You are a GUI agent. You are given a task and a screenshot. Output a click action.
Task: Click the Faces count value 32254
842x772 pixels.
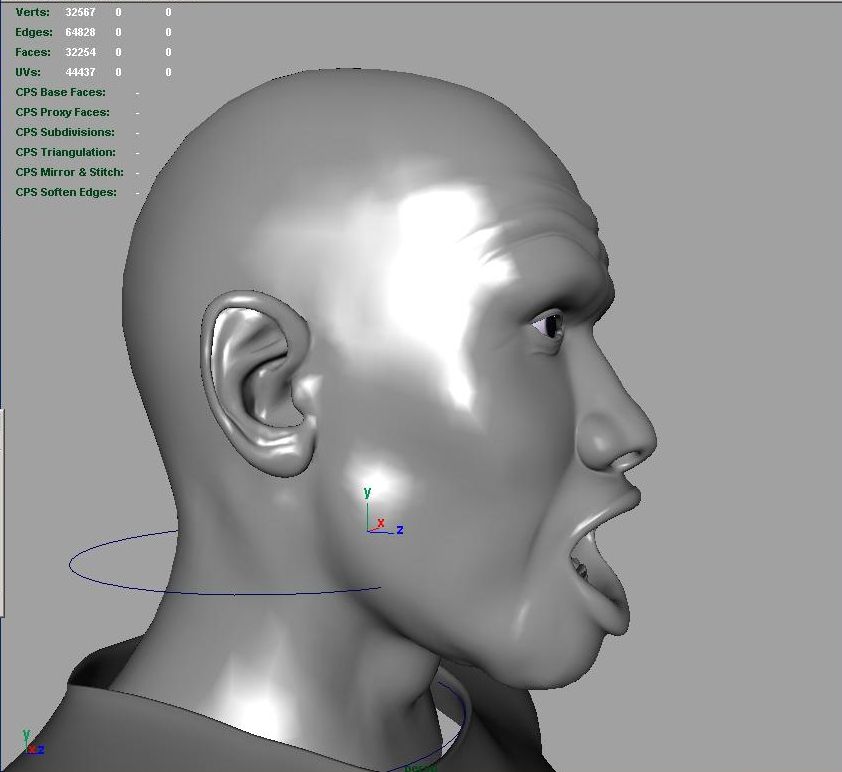point(80,52)
